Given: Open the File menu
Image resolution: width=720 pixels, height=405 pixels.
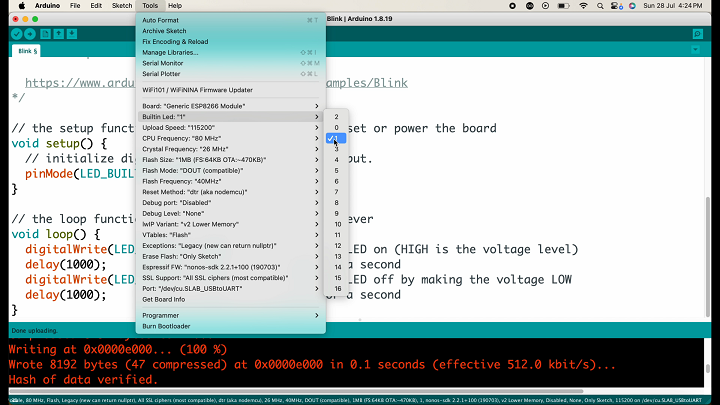Looking at the screenshot, I should pyautogui.click(x=75, y=6).
